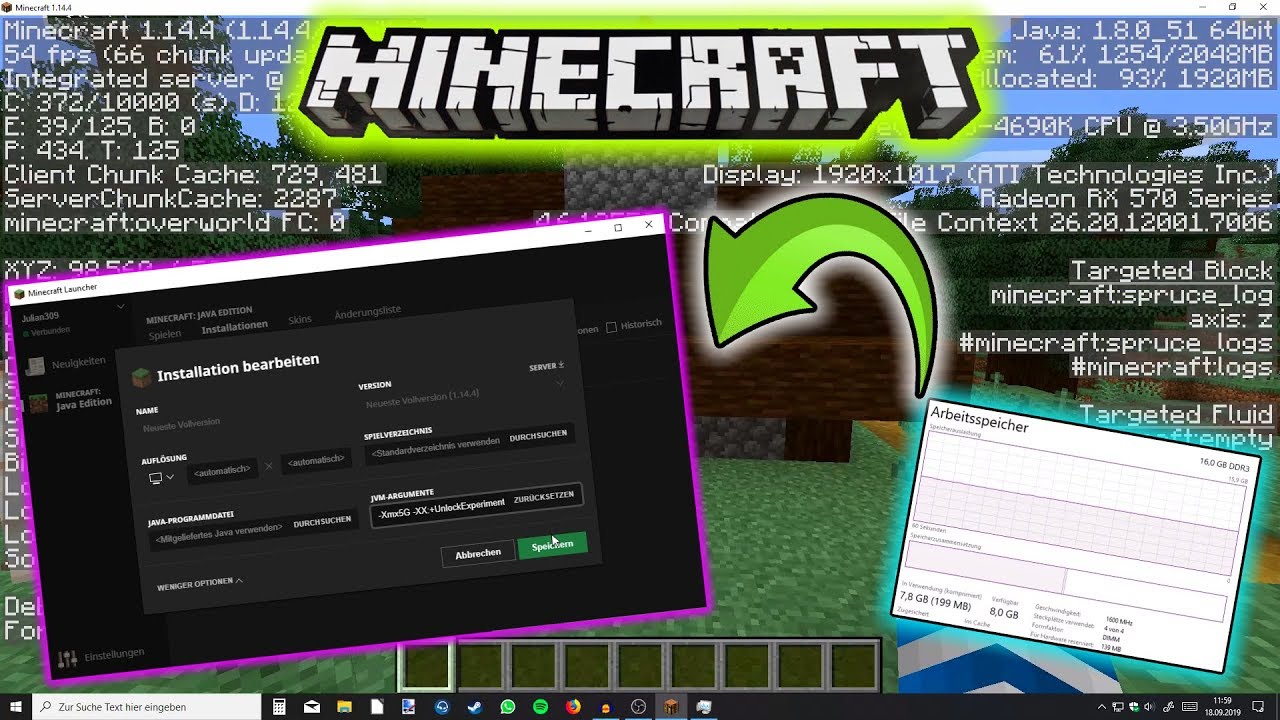
Task: Launch Steam from the taskbar
Action: coord(475,706)
